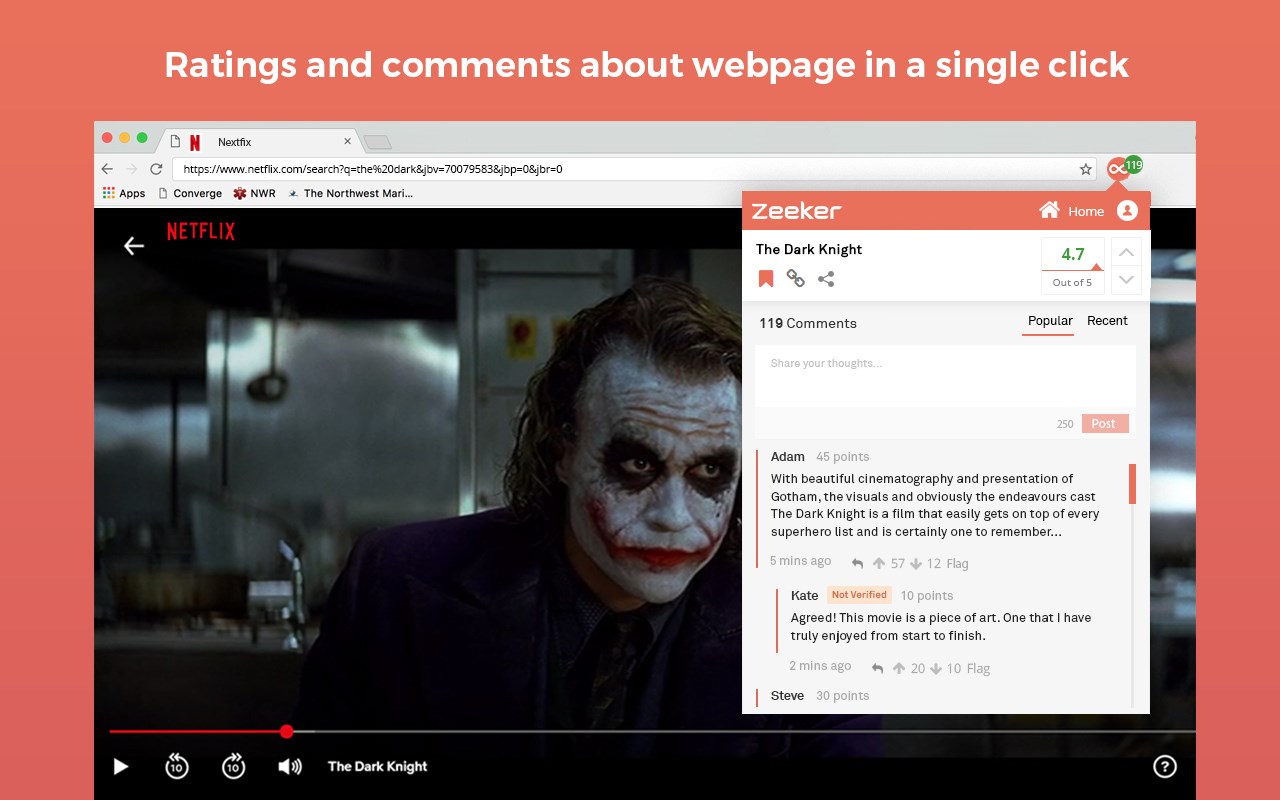
Task: Close the Nextfix browser tab
Action: (348, 141)
